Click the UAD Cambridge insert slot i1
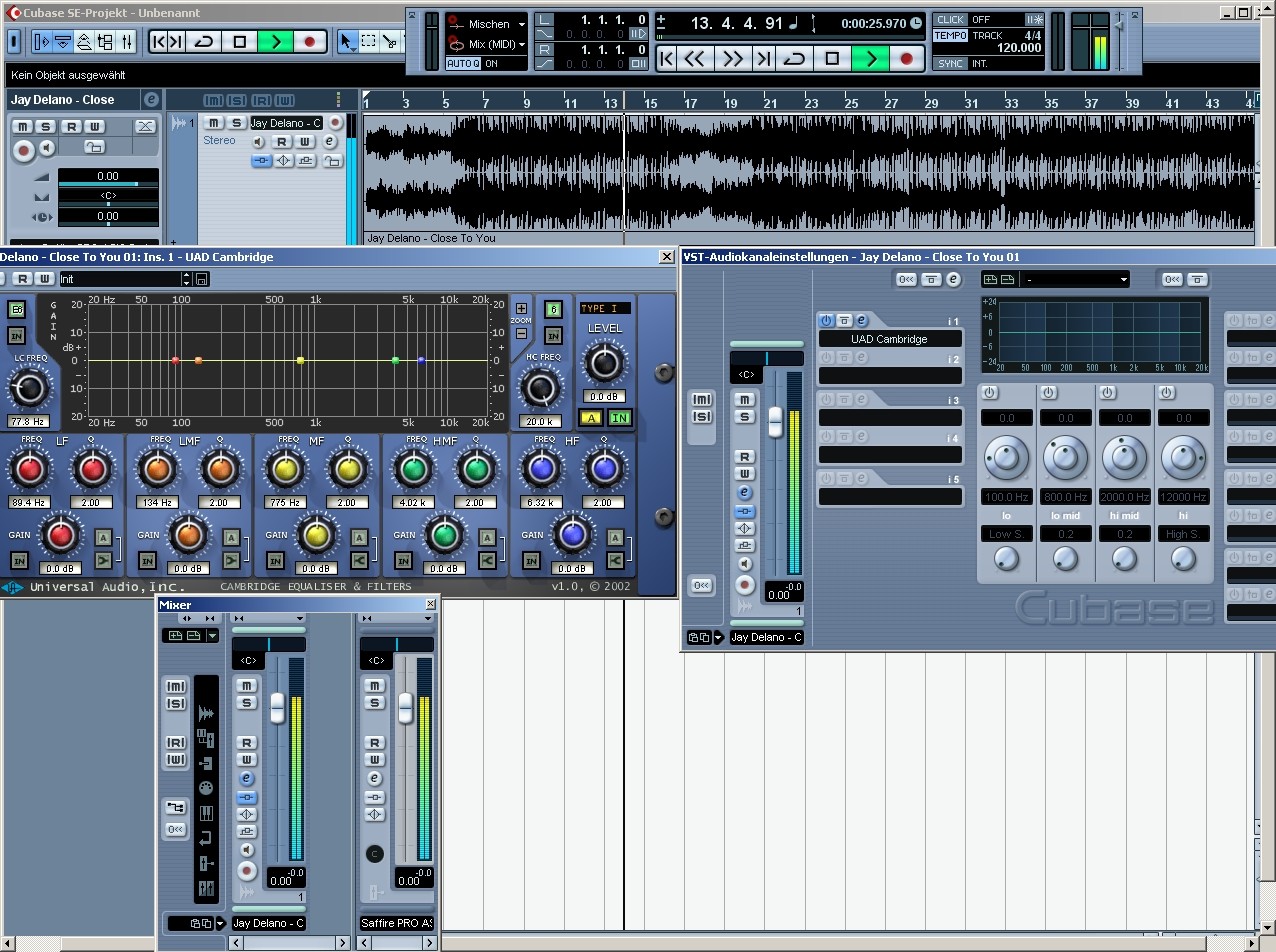The image size is (1276, 952). 890,339
